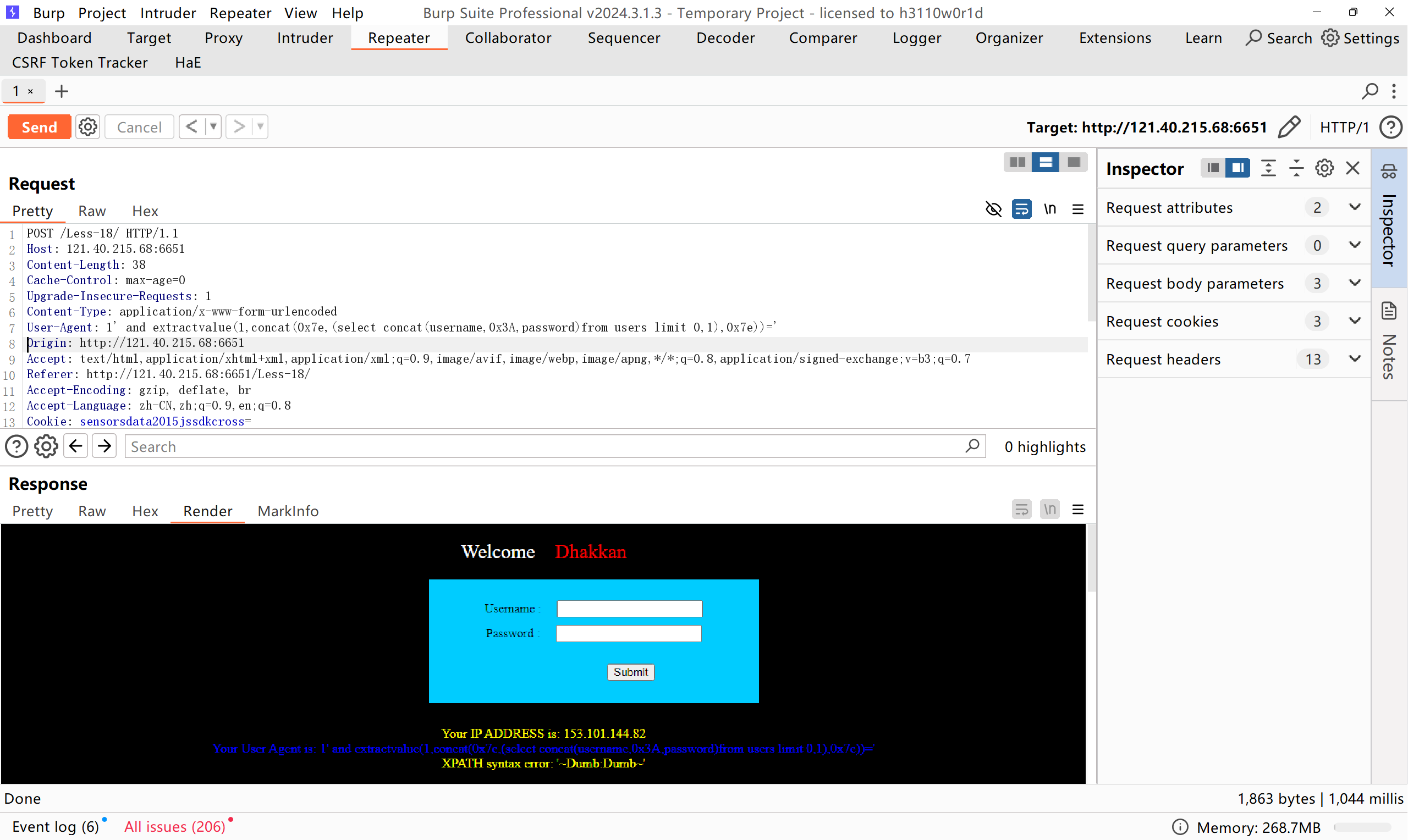
Task: Open the Proxy tool tab
Action: pos(224,38)
